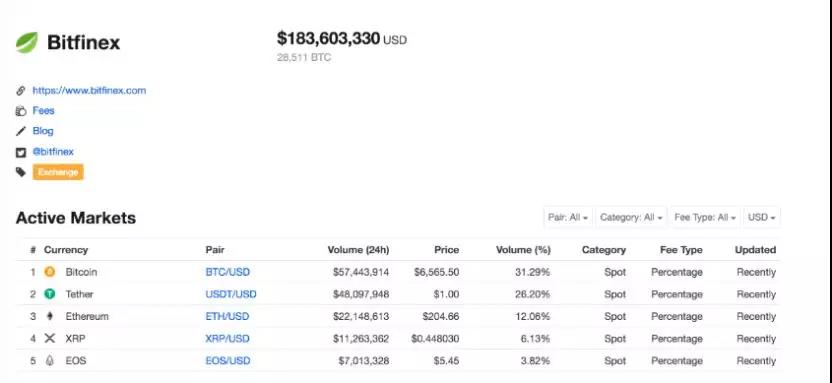Click the Bitfinex green leaf logo
The width and height of the screenshot is (832, 383).
coord(27,42)
